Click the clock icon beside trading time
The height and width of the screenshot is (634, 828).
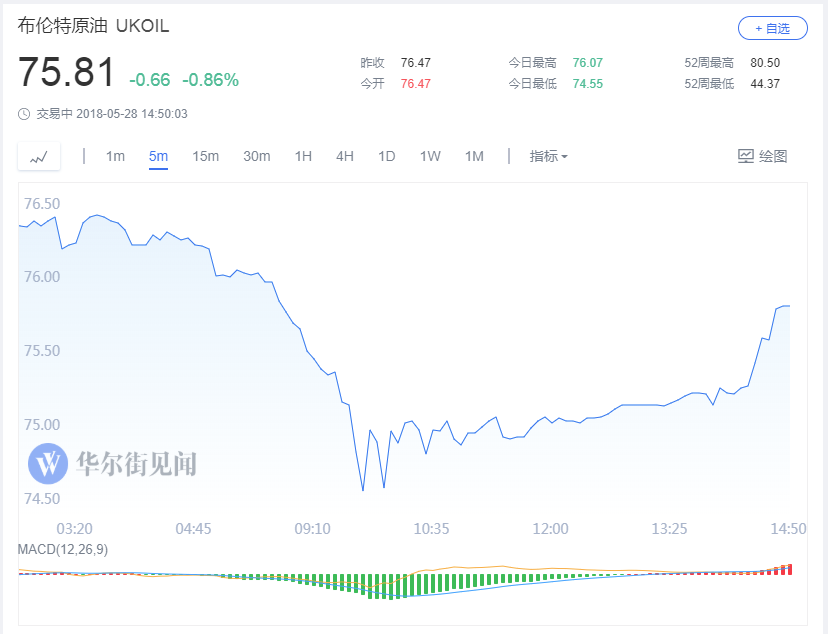click(x=24, y=114)
